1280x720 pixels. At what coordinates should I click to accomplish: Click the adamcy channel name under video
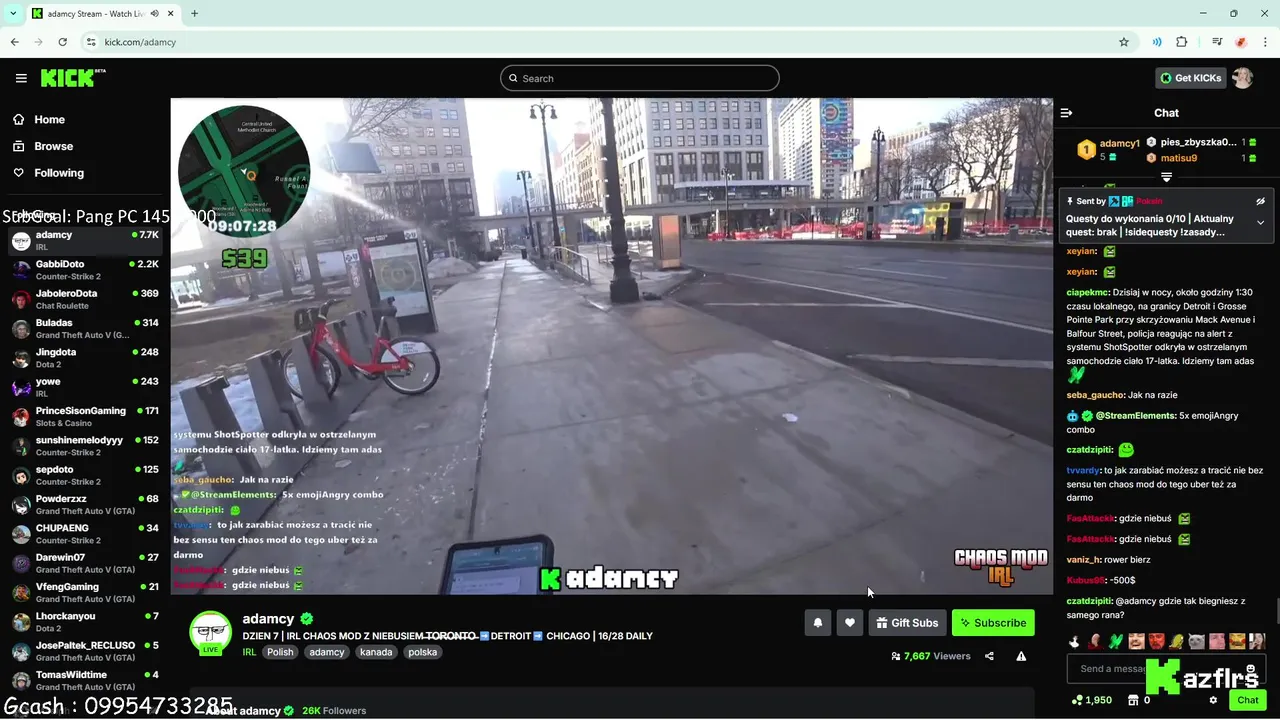(268, 619)
